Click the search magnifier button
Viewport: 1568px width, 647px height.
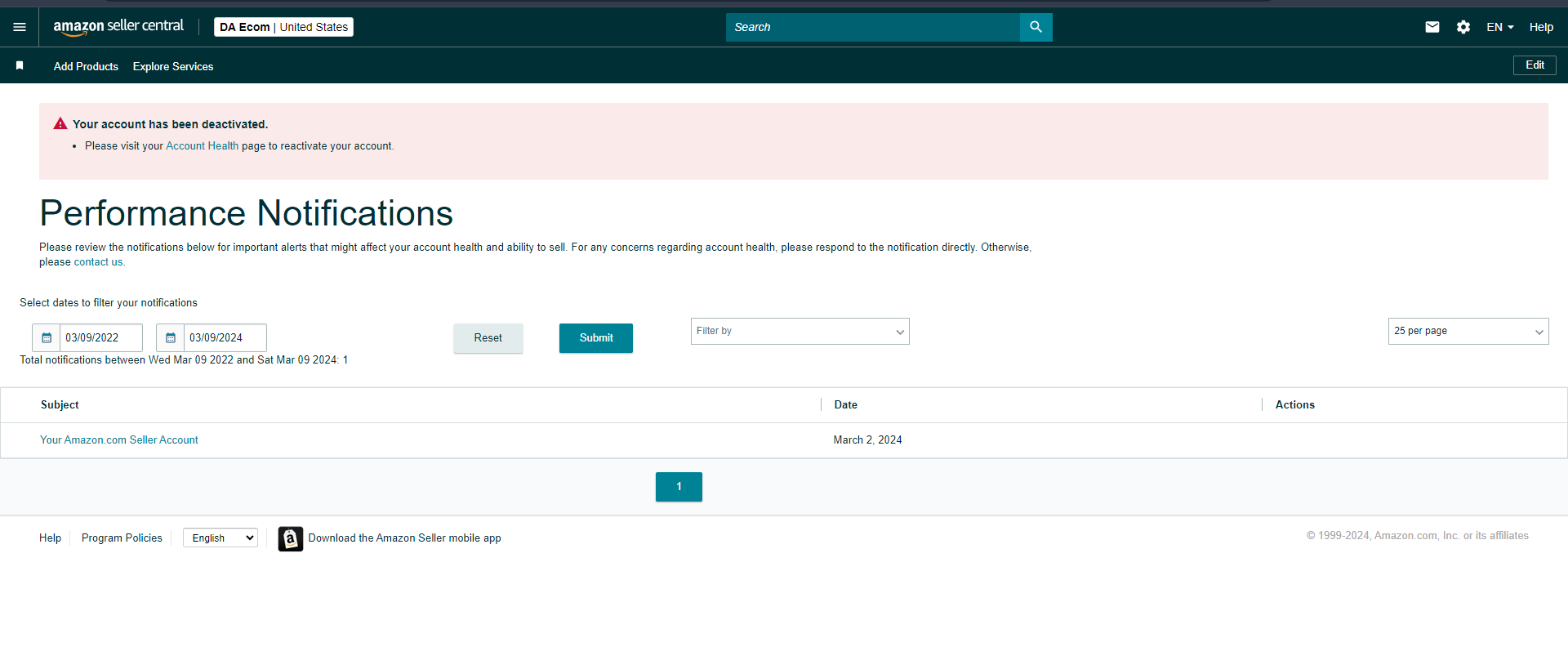coord(1036,27)
